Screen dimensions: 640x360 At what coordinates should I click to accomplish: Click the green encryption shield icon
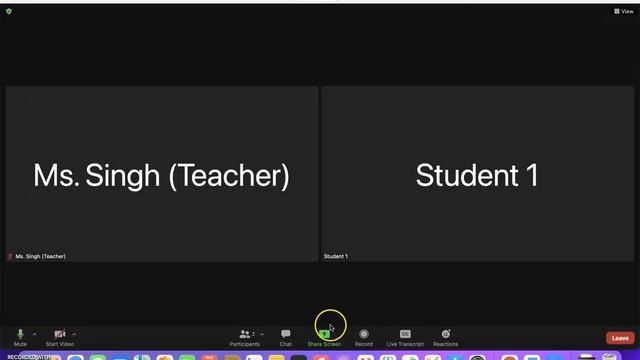(9, 11)
